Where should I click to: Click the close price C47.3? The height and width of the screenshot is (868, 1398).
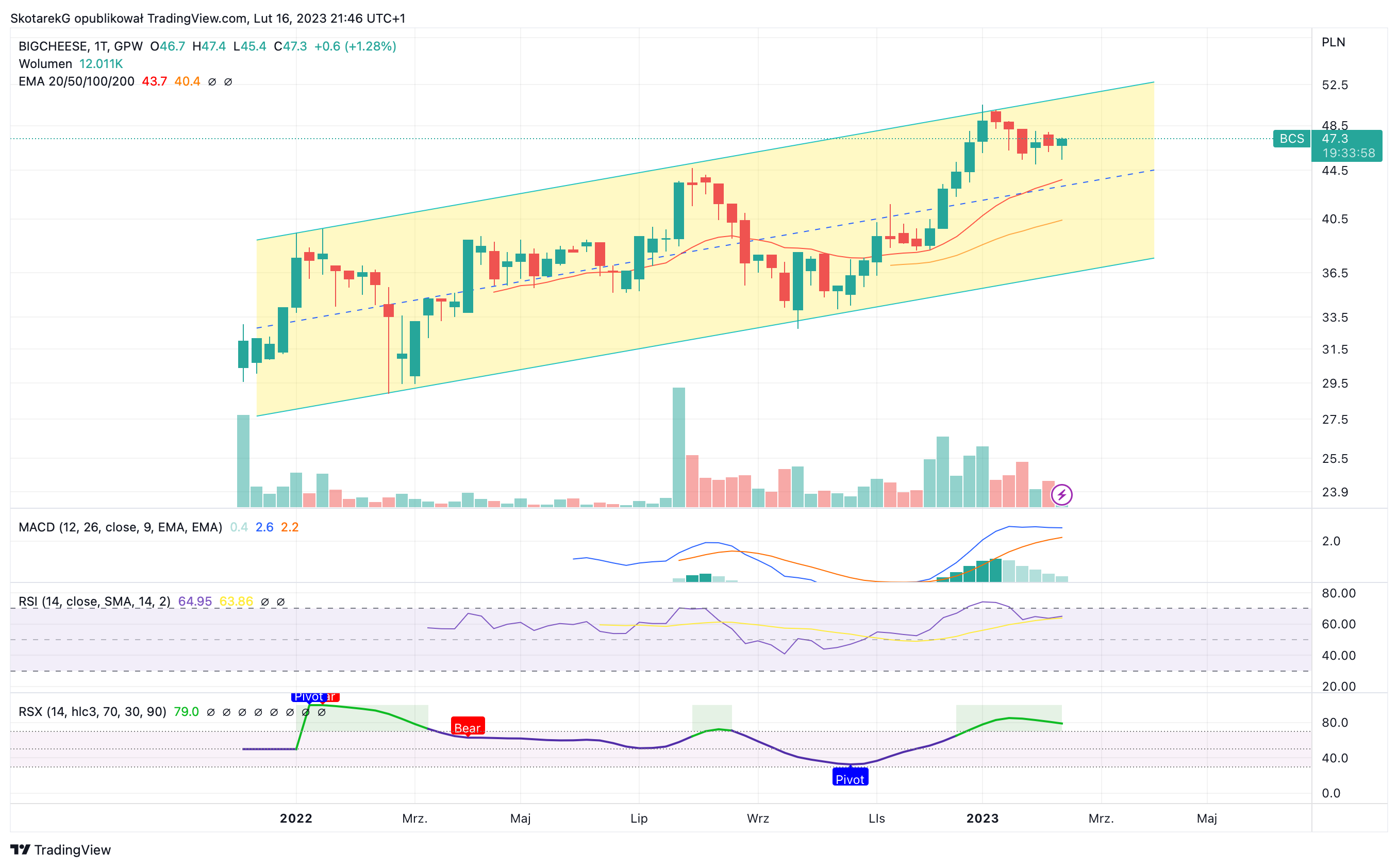(x=290, y=46)
